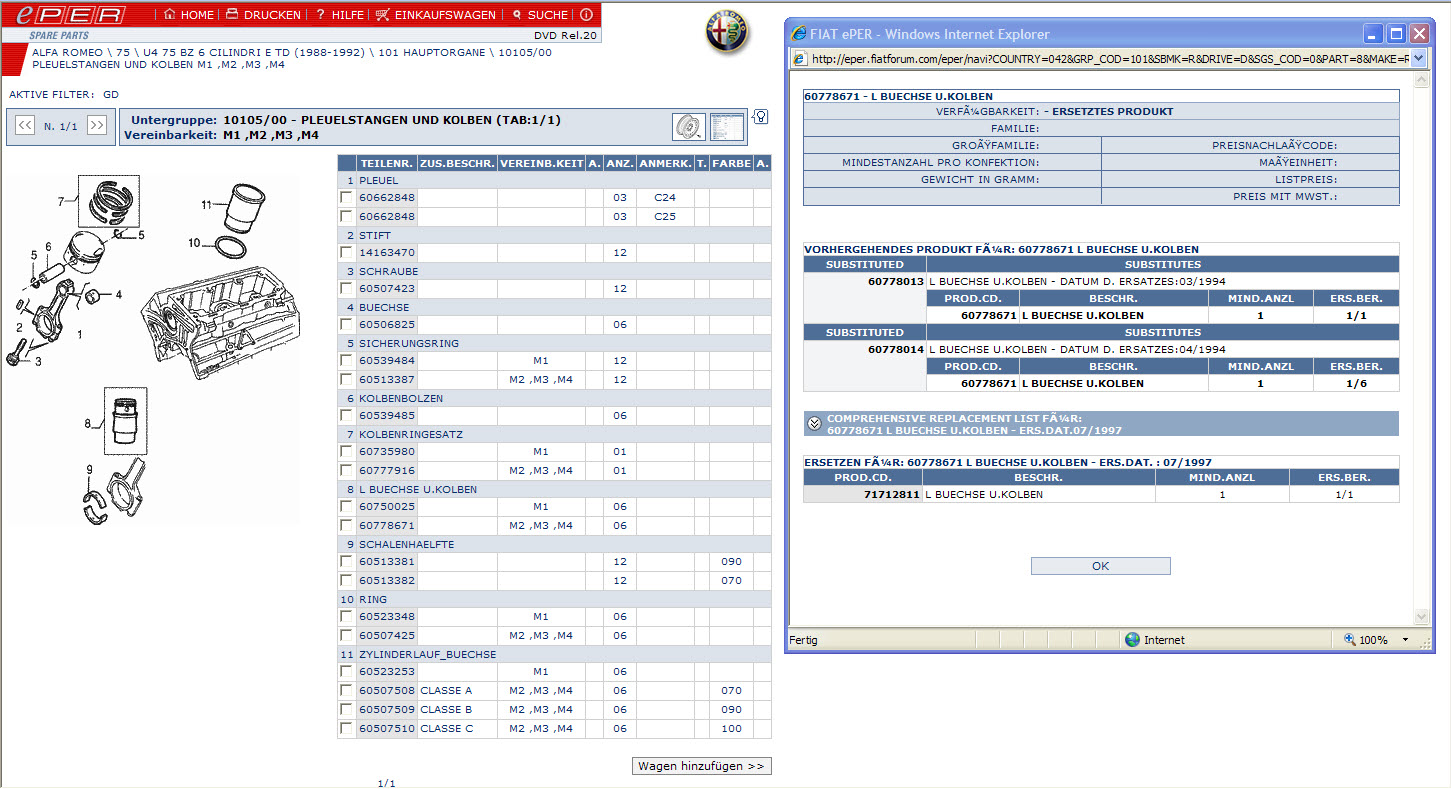
Task: Click the VEREINB.KEIT column header
Action: [541, 163]
